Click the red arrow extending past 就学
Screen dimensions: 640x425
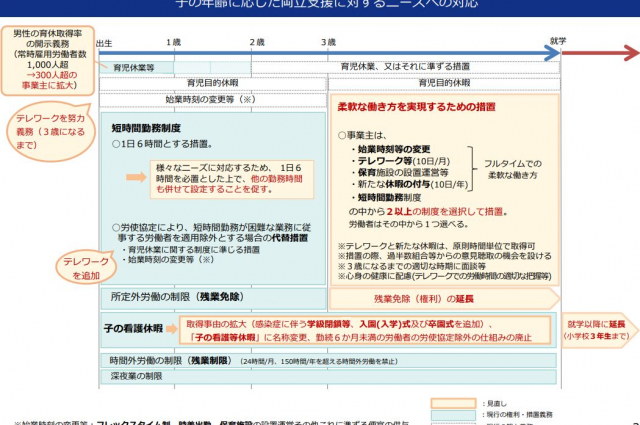tap(600, 53)
